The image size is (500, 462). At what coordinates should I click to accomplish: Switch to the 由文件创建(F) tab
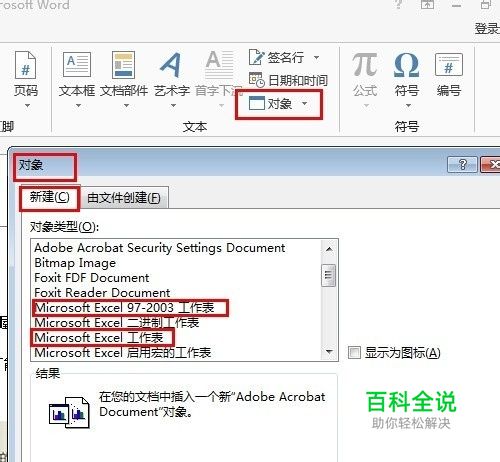tap(124, 198)
